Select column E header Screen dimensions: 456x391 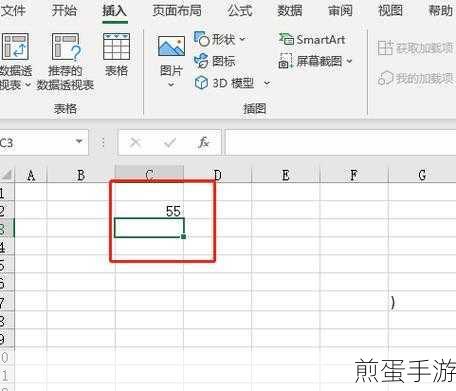click(286, 175)
